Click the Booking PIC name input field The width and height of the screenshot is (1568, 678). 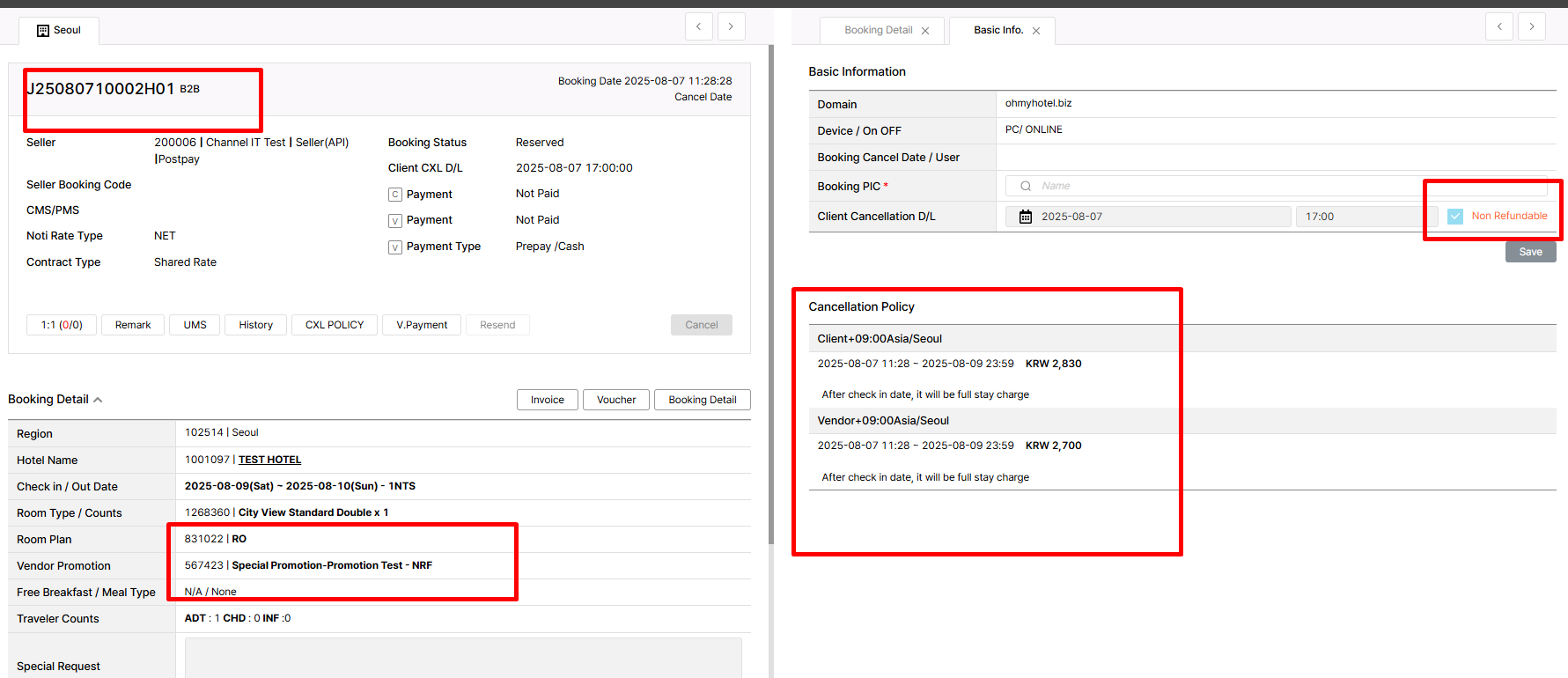click(x=1277, y=186)
